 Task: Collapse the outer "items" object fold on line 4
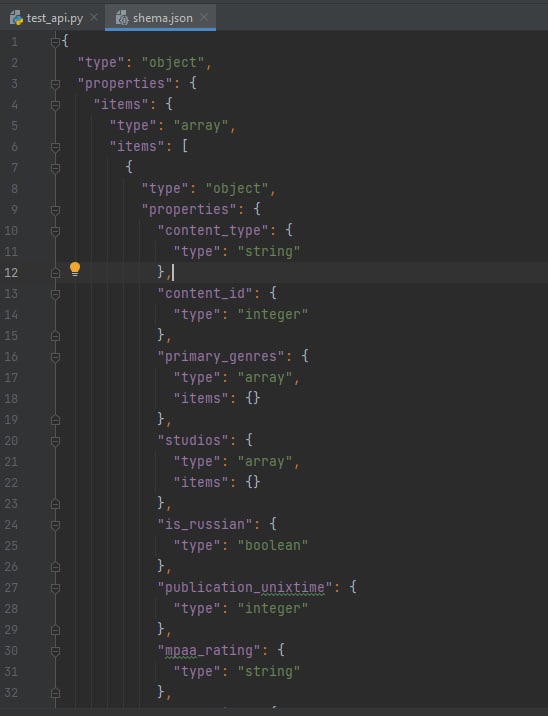[55, 105]
